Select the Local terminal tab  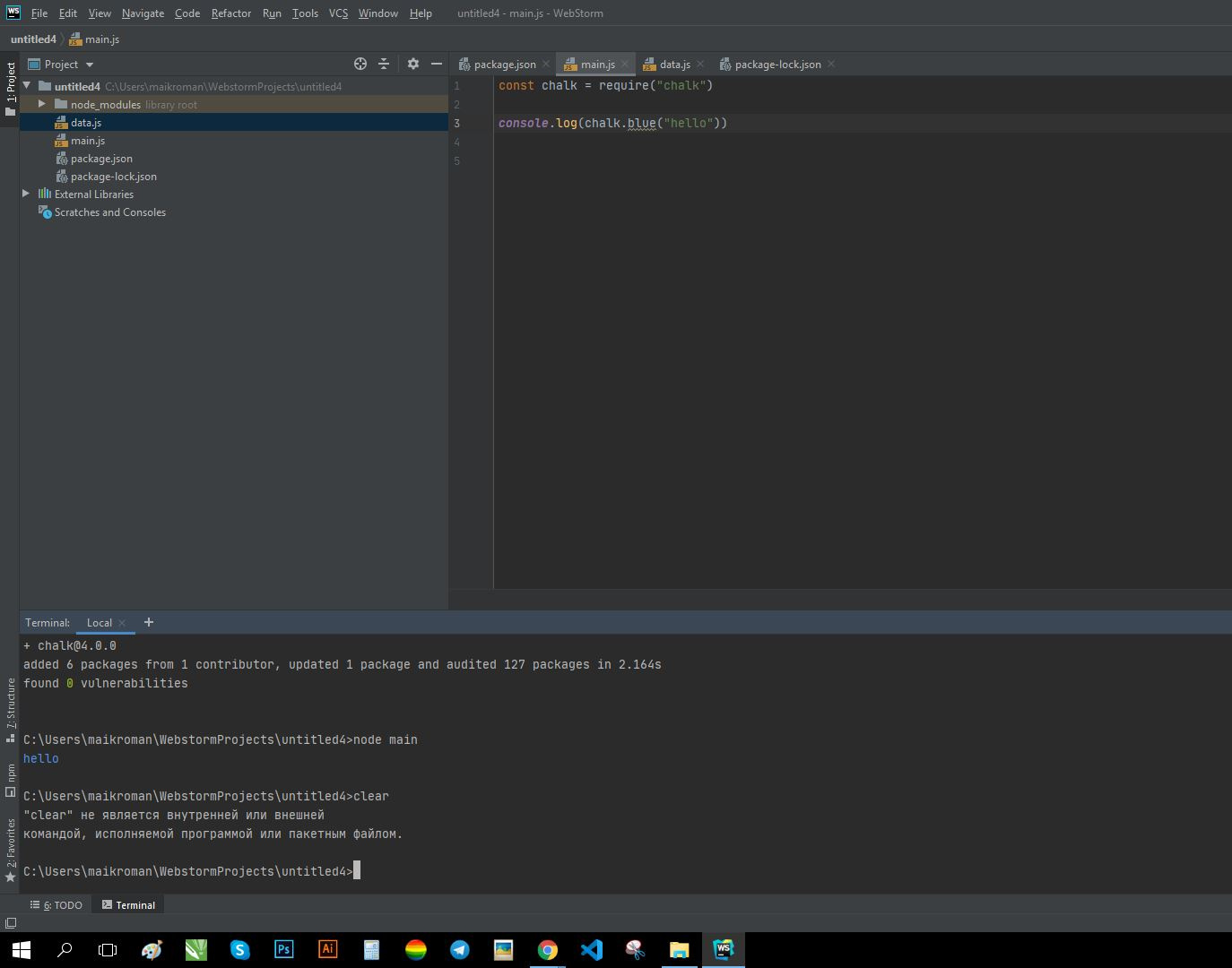click(99, 623)
